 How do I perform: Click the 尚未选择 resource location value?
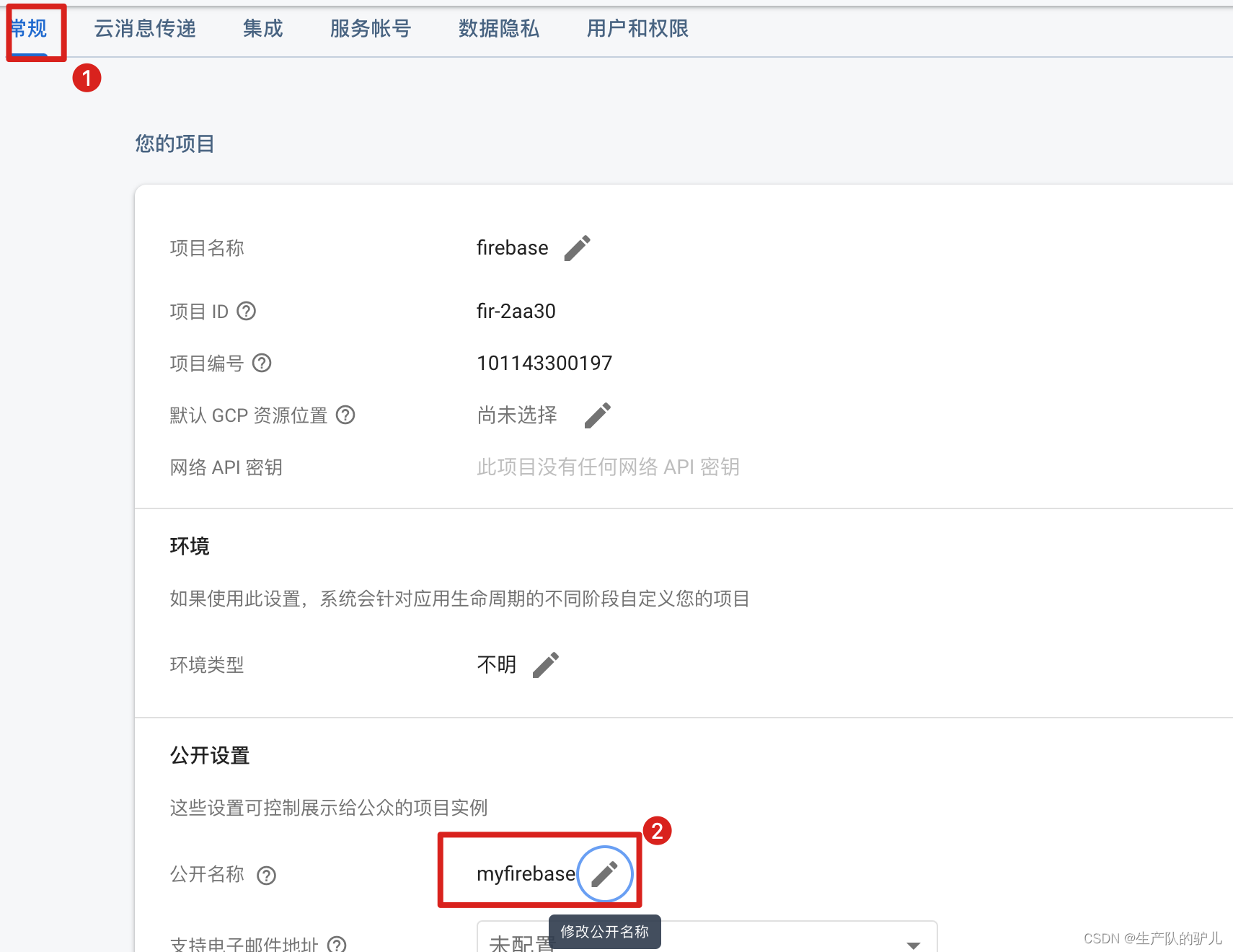point(517,415)
